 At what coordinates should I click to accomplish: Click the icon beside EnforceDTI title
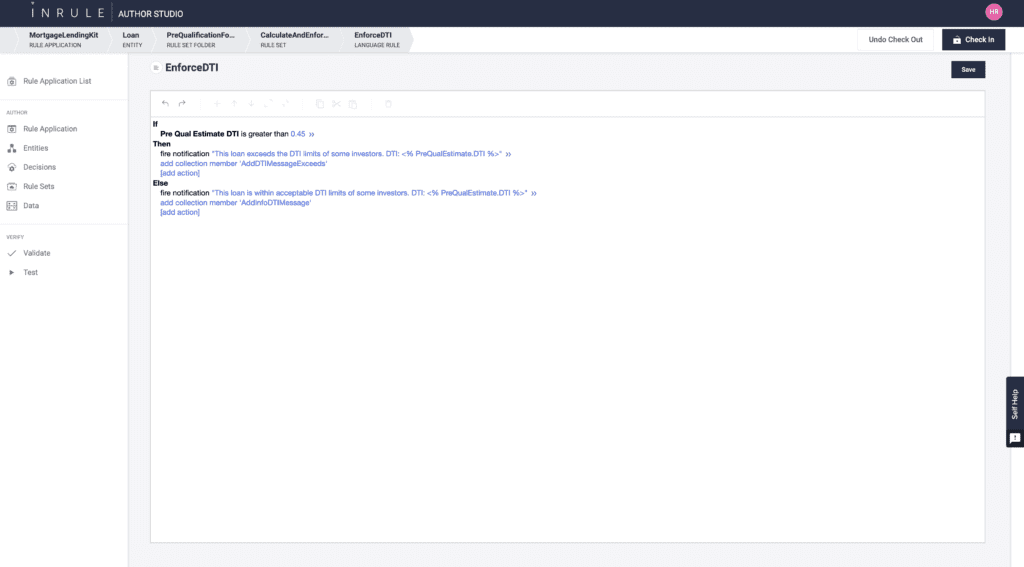tap(156, 67)
